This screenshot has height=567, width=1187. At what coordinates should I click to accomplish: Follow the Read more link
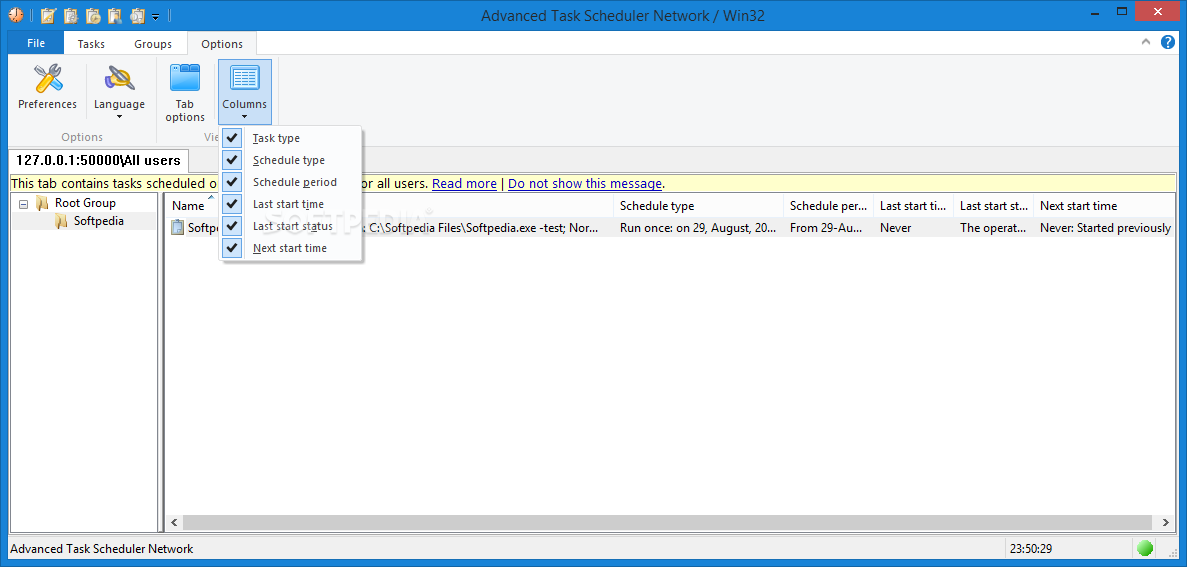coord(464,183)
